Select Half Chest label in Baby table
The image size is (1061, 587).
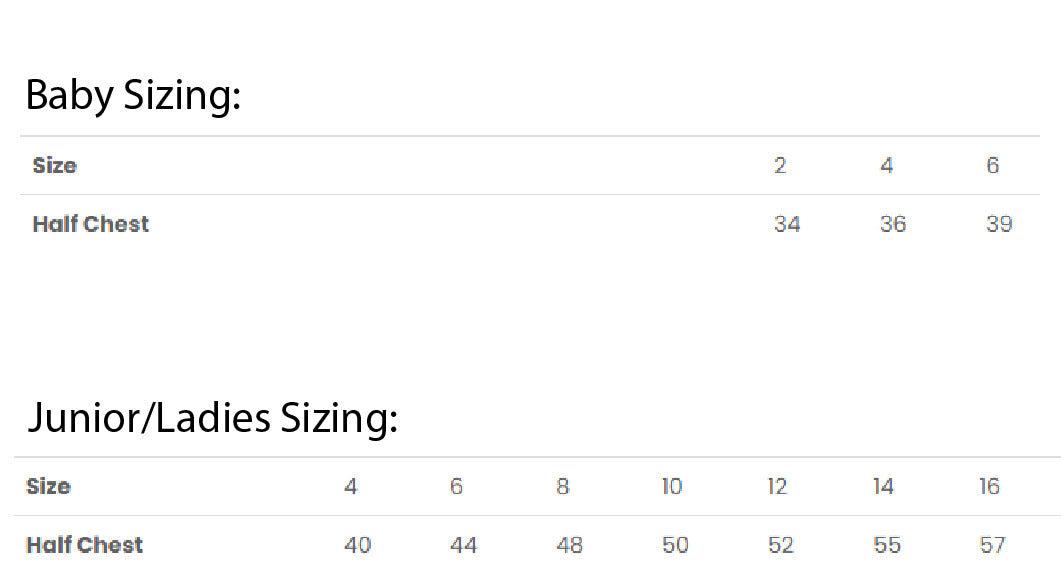(x=91, y=224)
